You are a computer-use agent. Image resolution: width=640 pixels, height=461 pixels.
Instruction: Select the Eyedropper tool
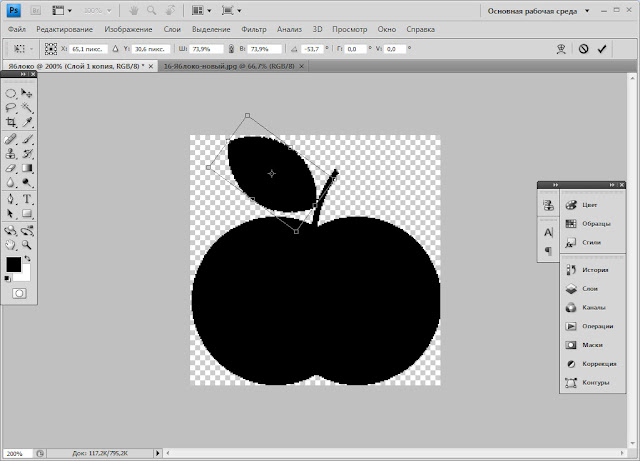click(27, 122)
